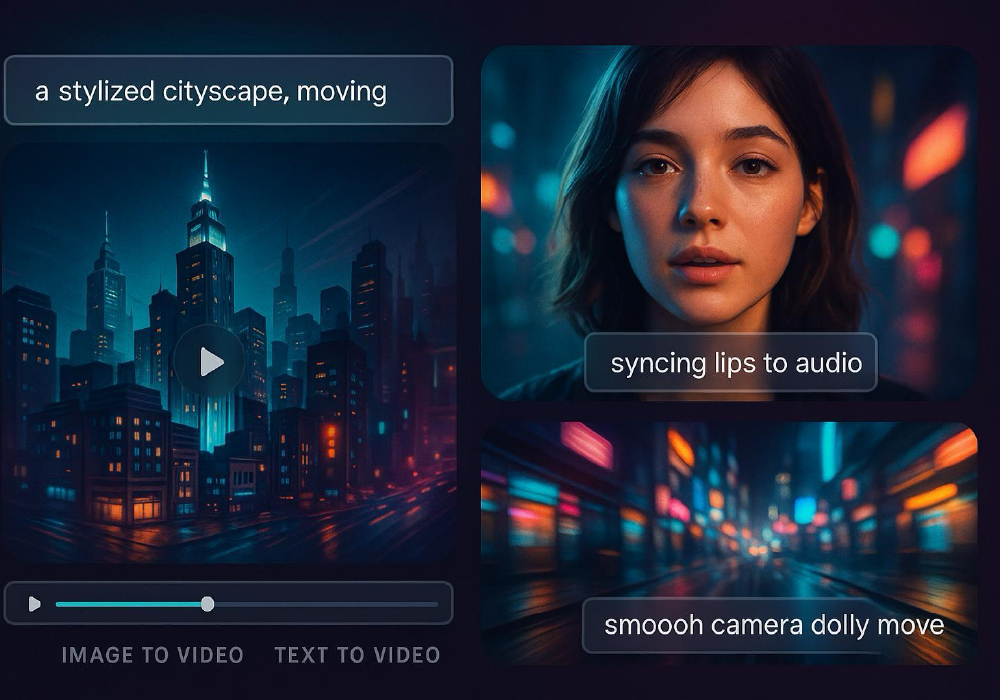Click the small play icon in the playback bar

[35, 604]
